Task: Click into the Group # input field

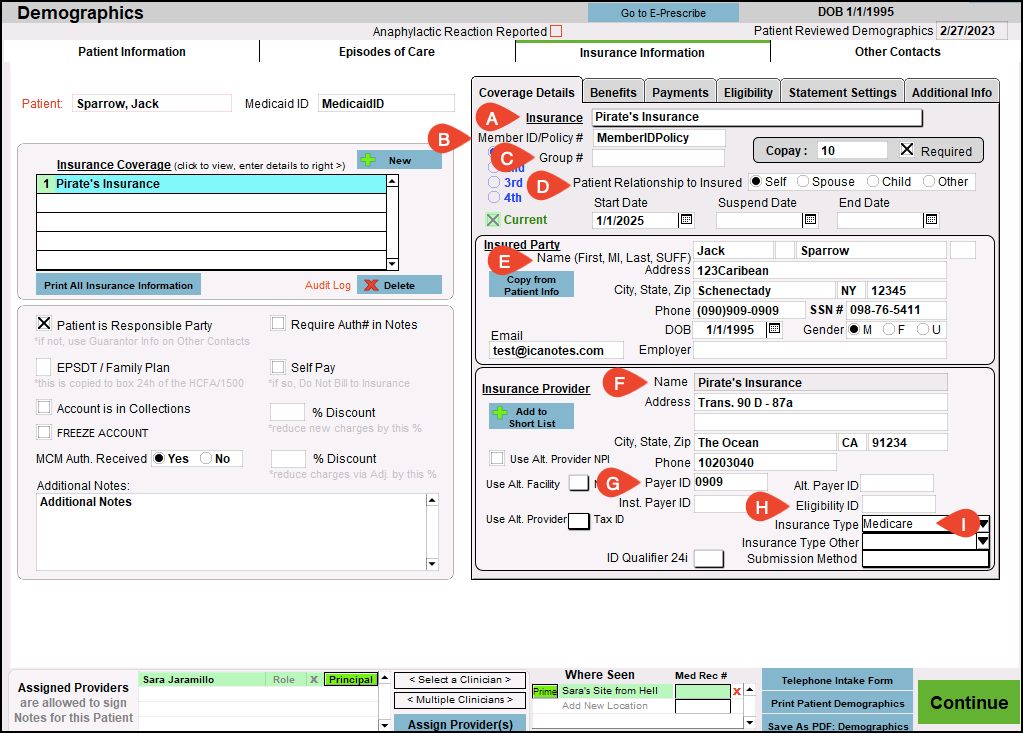Action: point(658,158)
